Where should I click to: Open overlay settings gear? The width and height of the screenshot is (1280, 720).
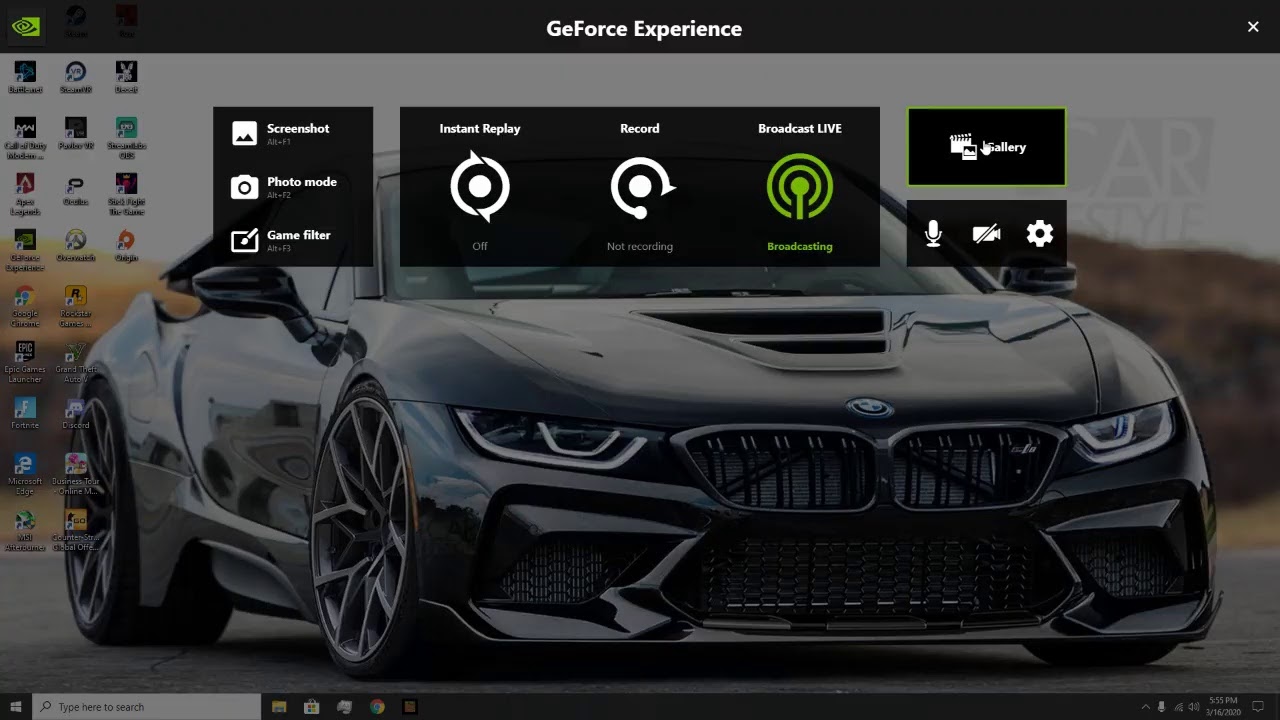1040,234
